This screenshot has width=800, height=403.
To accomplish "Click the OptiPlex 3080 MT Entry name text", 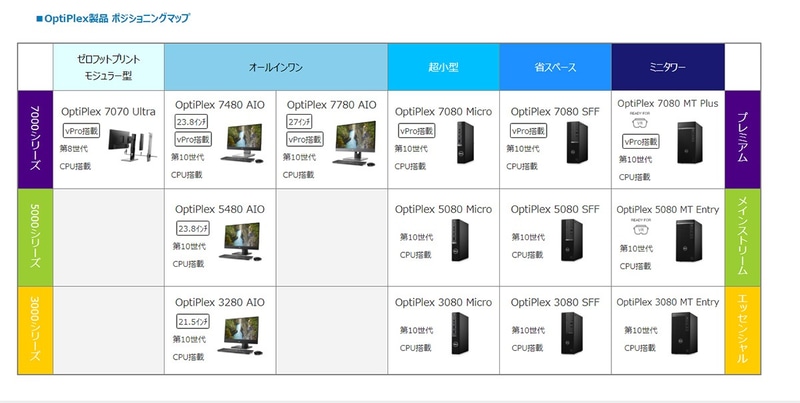I will [x=668, y=302].
